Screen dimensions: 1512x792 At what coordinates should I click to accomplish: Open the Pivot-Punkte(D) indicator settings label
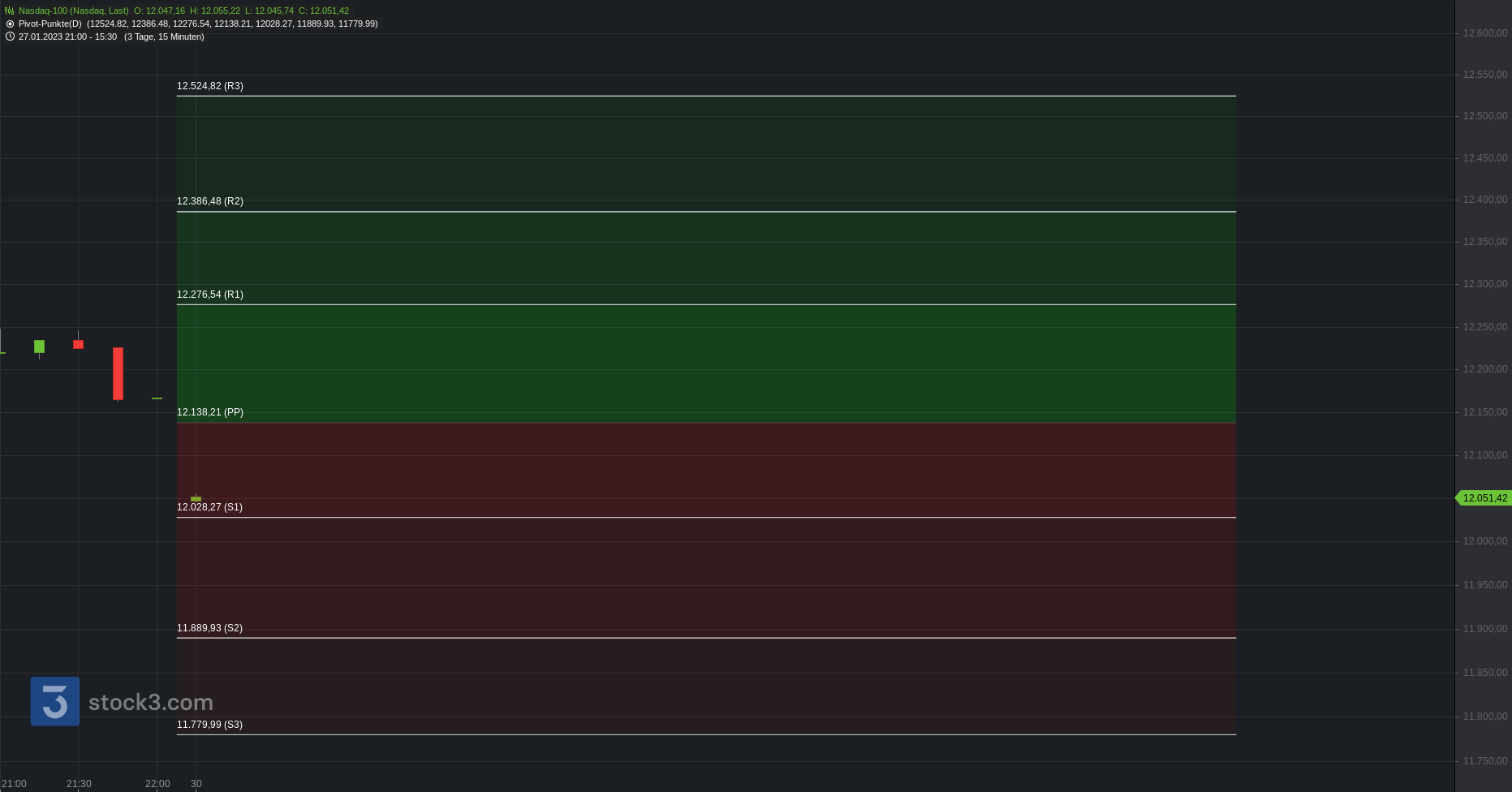[50, 24]
